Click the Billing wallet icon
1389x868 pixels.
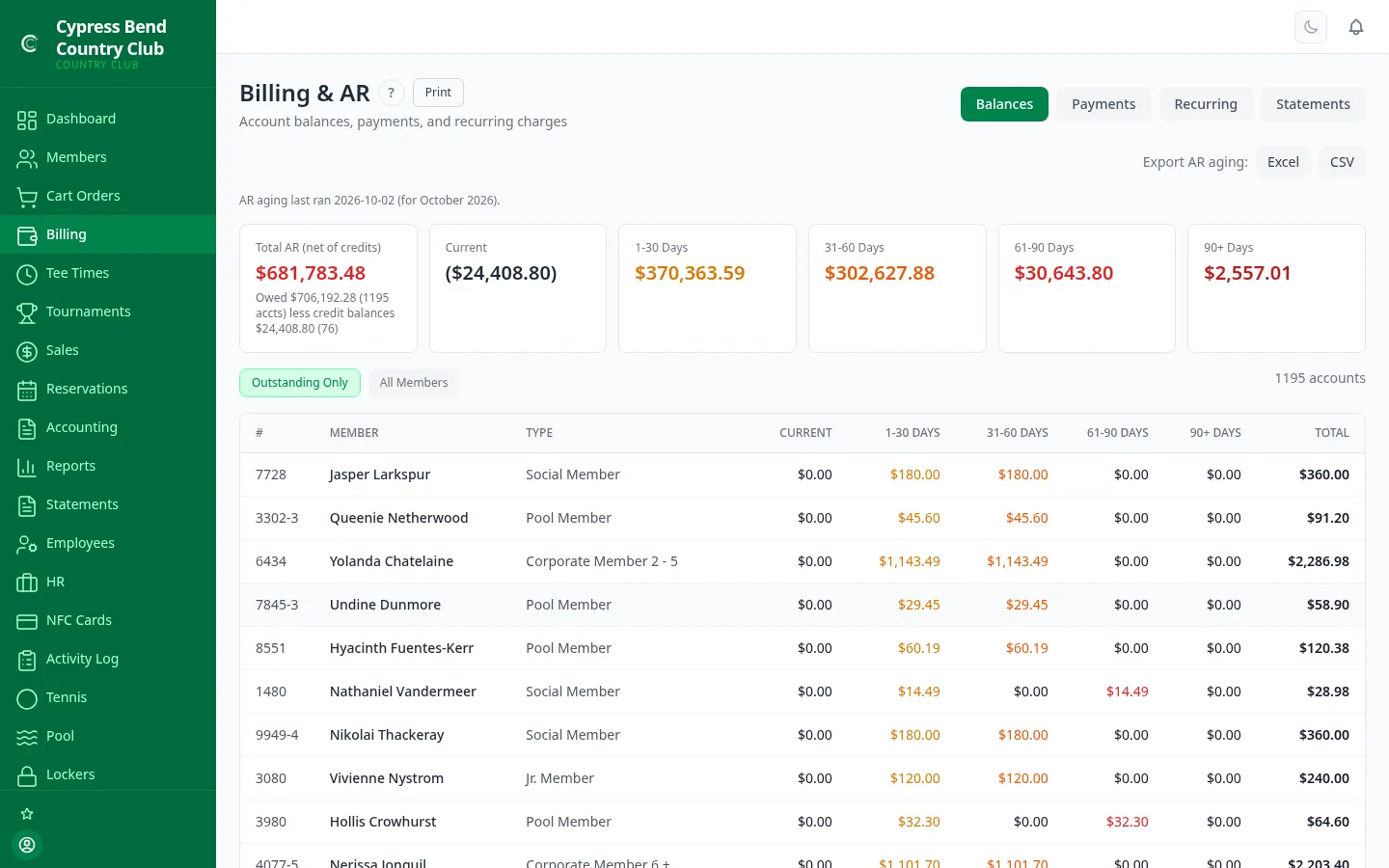pos(27,235)
